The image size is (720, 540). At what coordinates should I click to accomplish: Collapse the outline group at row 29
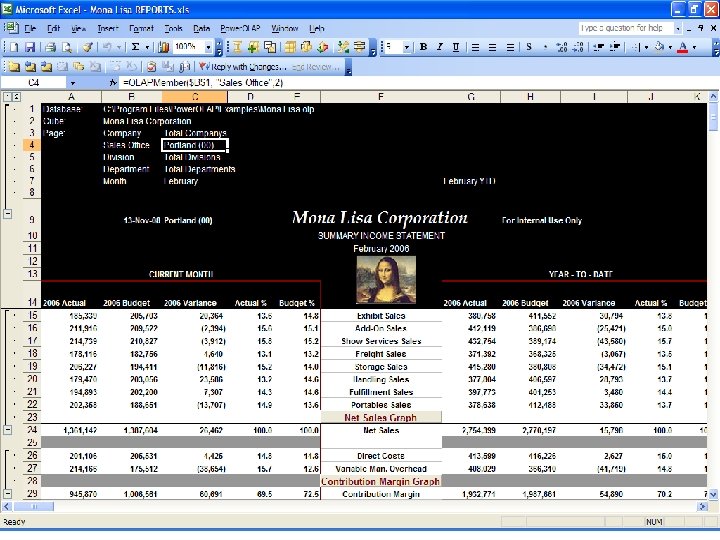click(7, 494)
